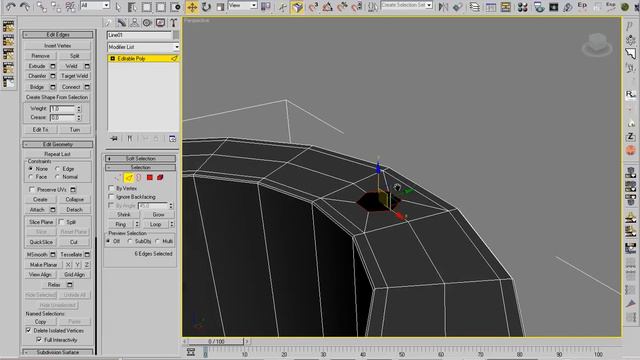Activate the Select and Scale tool
Image resolution: width=640 pixels, height=360 pixels.
[x=220, y=7]
